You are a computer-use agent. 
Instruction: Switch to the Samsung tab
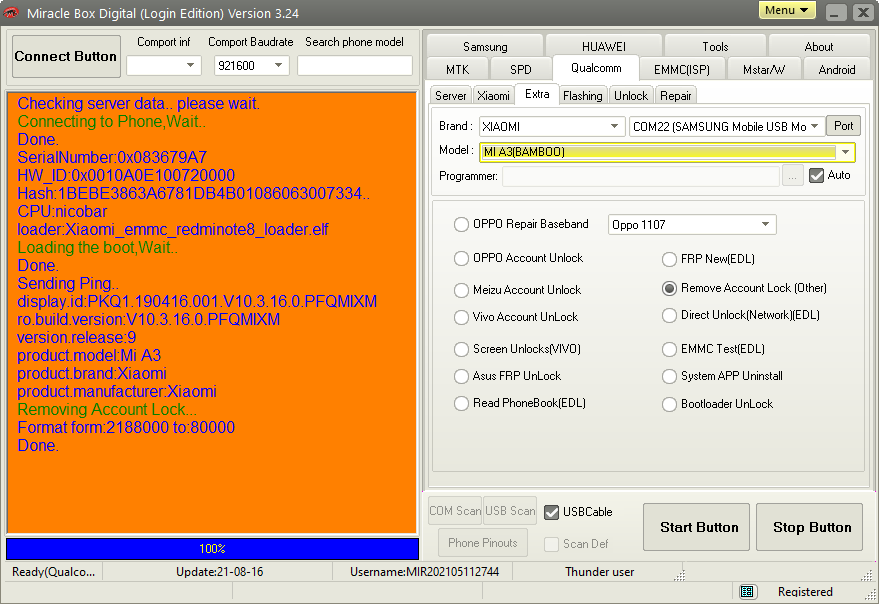[485, 47]
